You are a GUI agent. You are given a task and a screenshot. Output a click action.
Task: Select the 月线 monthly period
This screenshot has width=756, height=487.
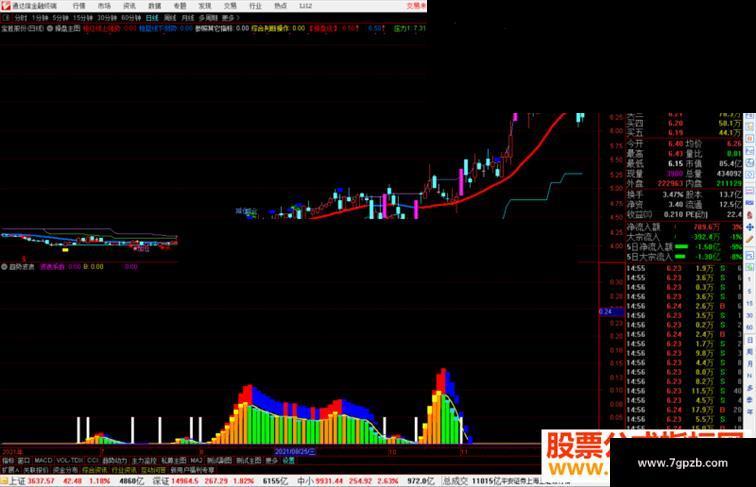click(x=188, y=18)
